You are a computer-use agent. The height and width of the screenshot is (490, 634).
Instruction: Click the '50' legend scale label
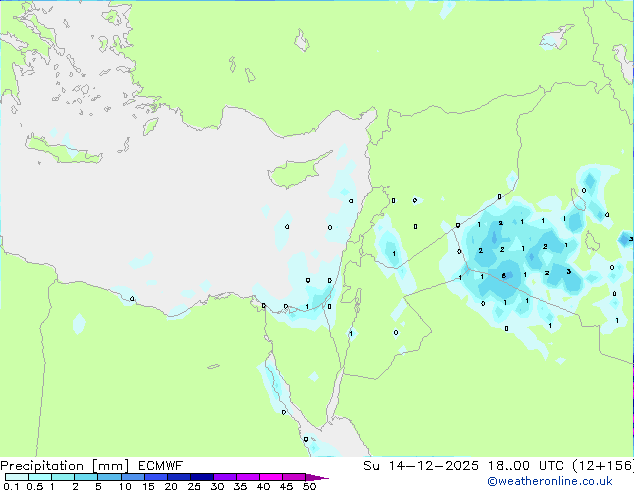(x=309, y=486)
